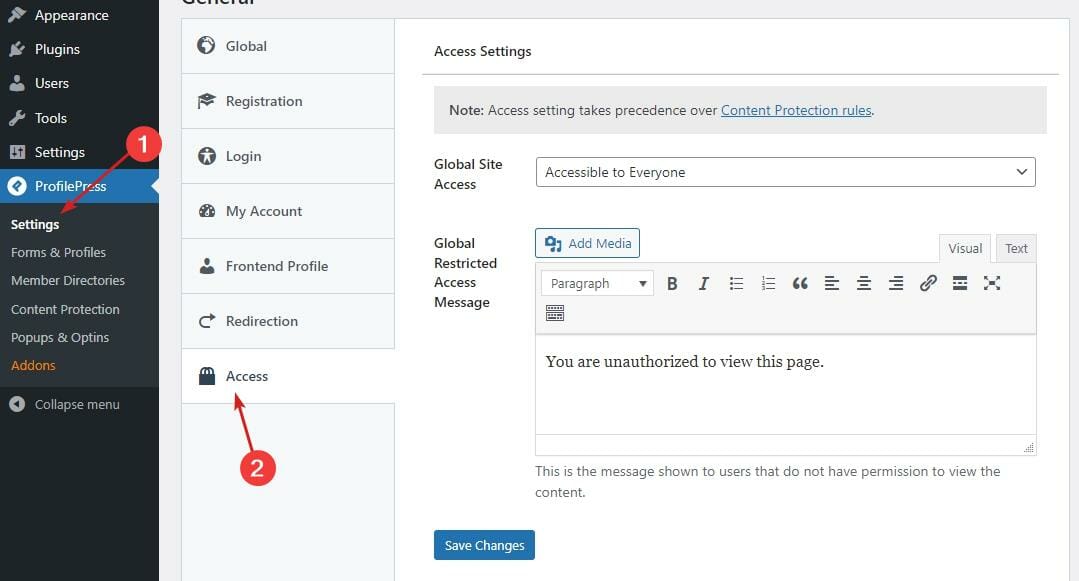Open the My Account settings tab

pyautogui.click(x=288, y=211)
